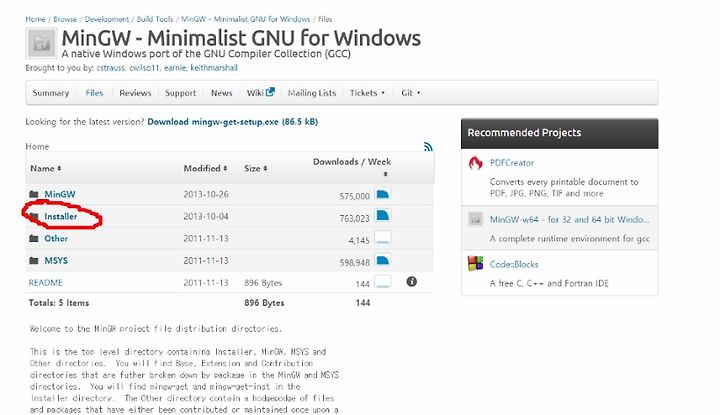Screen dimensions: 720x415
Task: Open the MinGW folder link
Action: tap(60, 194)
